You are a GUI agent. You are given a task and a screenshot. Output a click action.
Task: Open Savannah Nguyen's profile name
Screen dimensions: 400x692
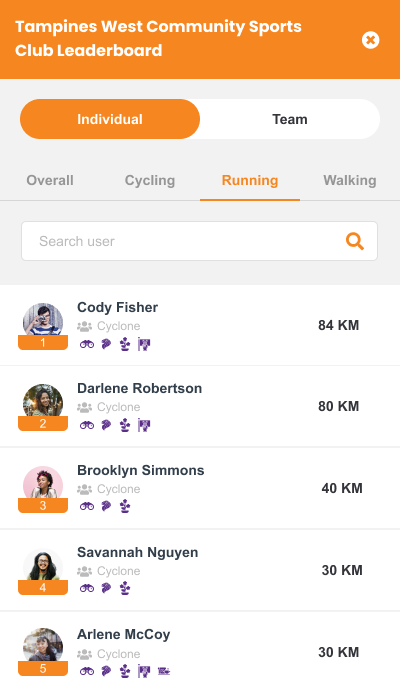(138, 553)
